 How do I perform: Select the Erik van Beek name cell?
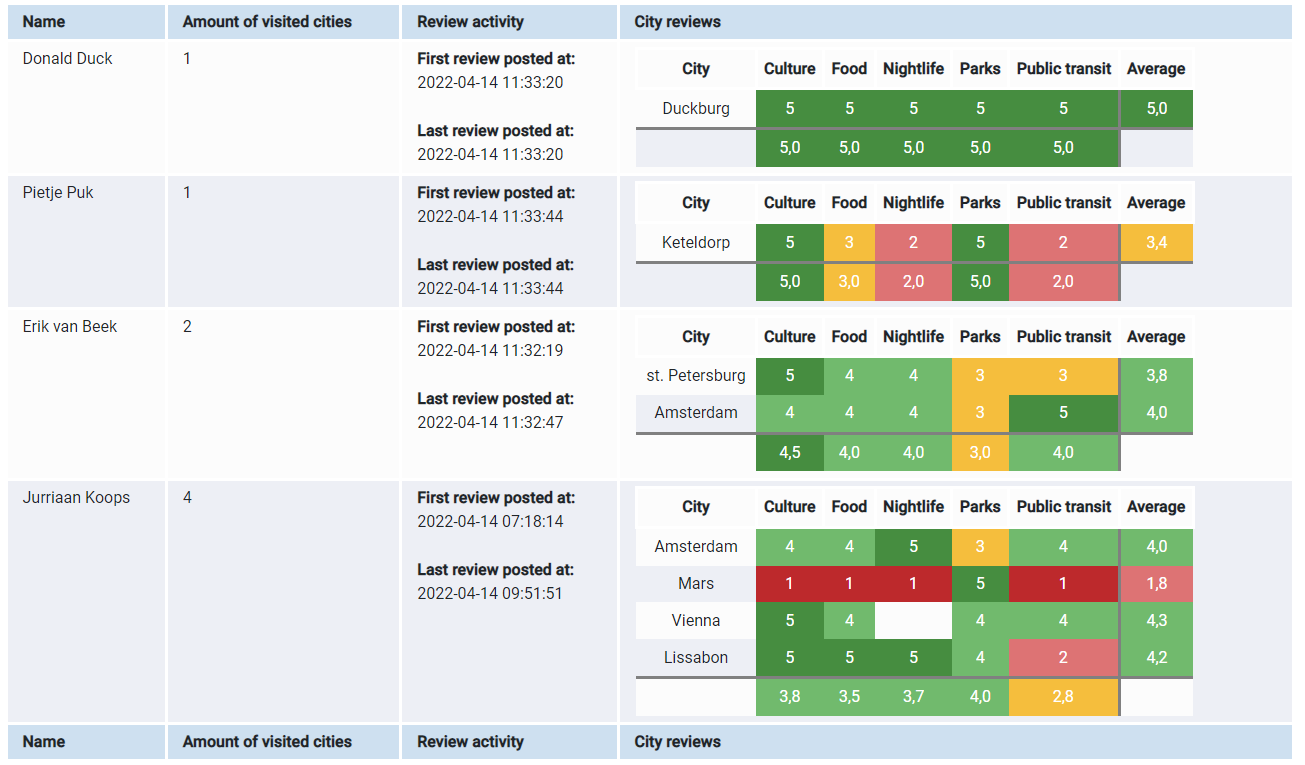(x=87, y=394)
